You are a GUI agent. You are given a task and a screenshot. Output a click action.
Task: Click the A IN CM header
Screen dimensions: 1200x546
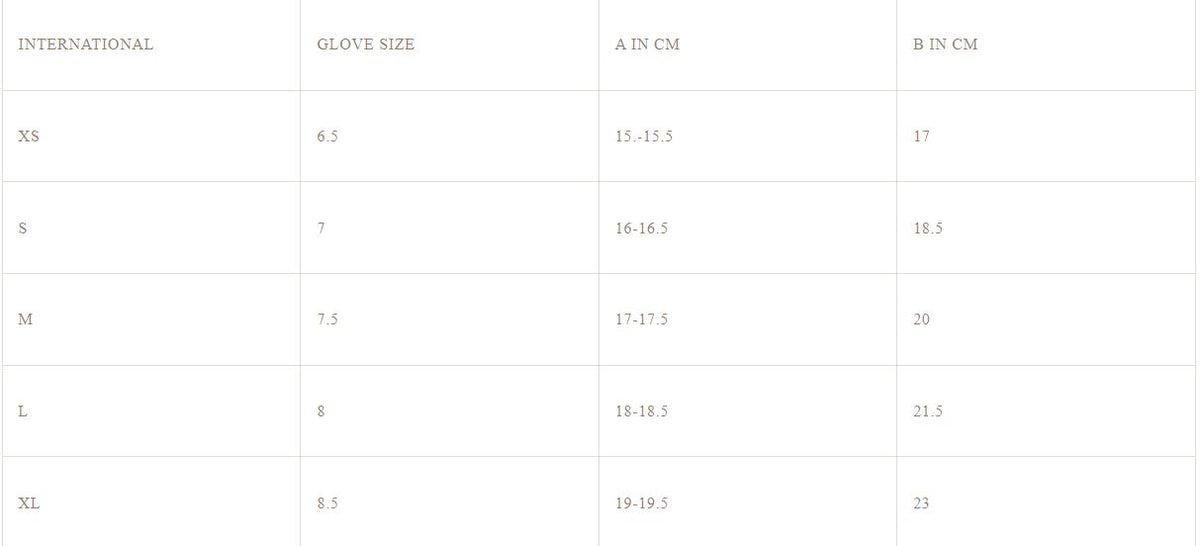tap(647, 44)
